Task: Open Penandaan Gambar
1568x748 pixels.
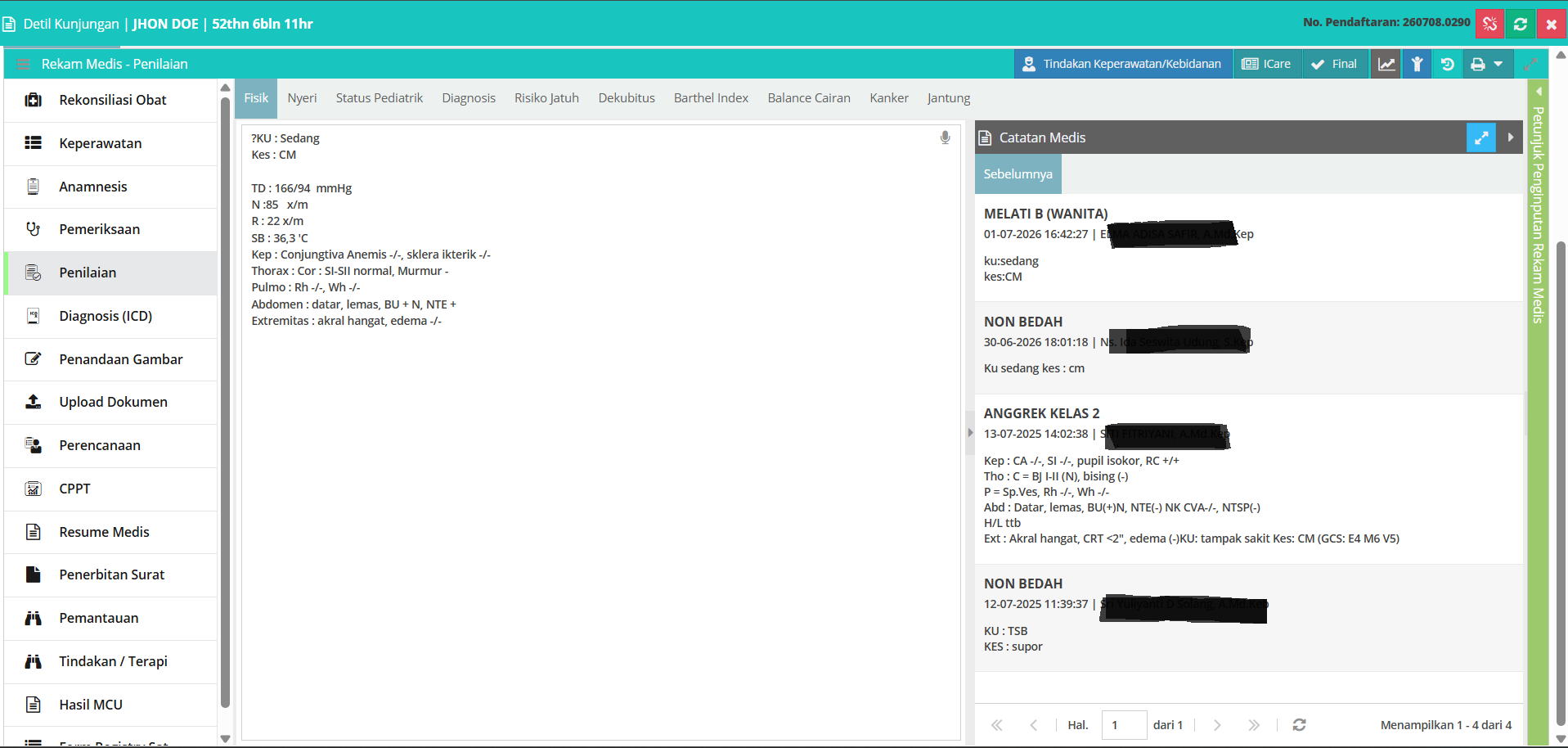Action: coord(110,359)
